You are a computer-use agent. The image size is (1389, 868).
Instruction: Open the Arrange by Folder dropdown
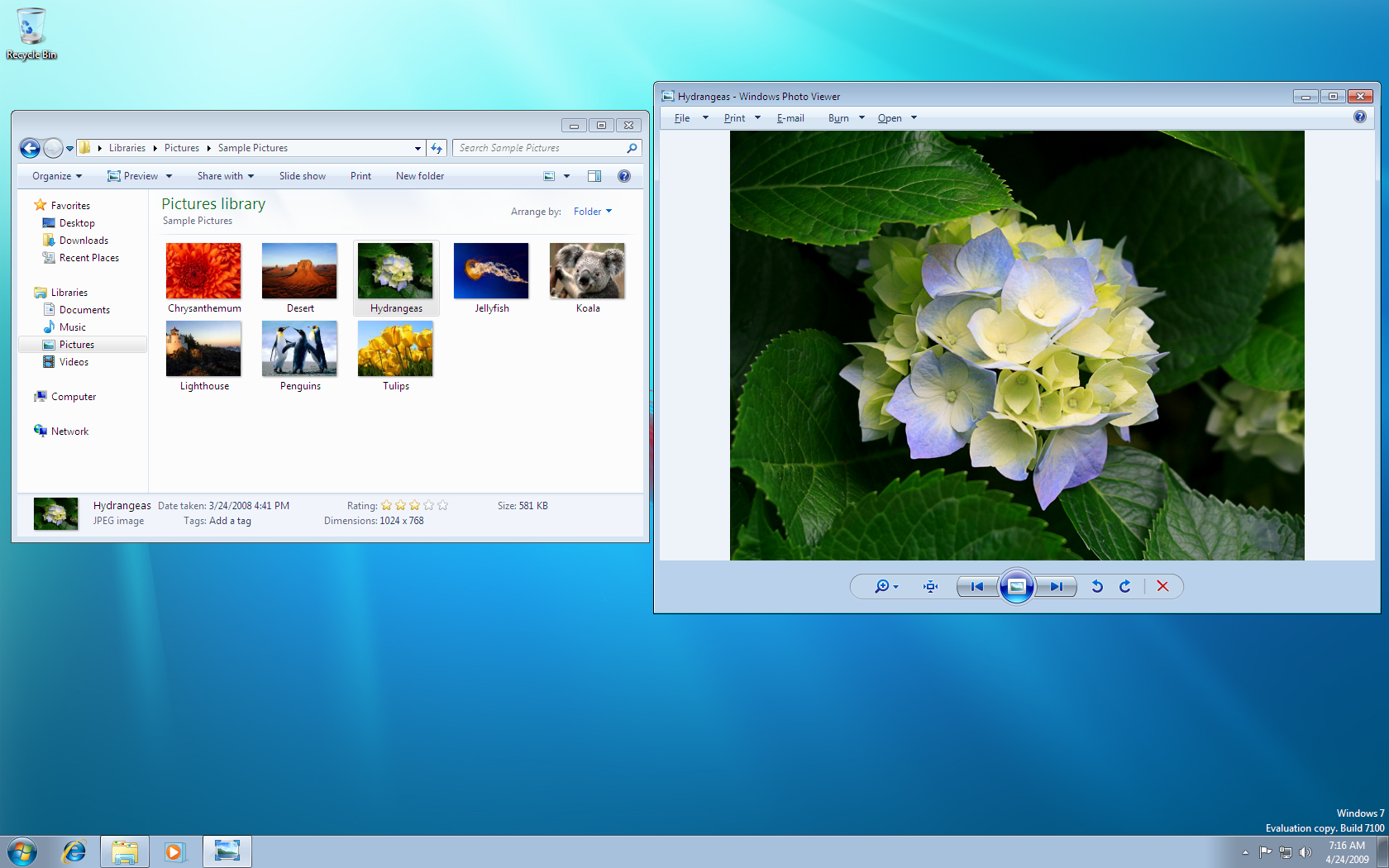pos(592,211)
